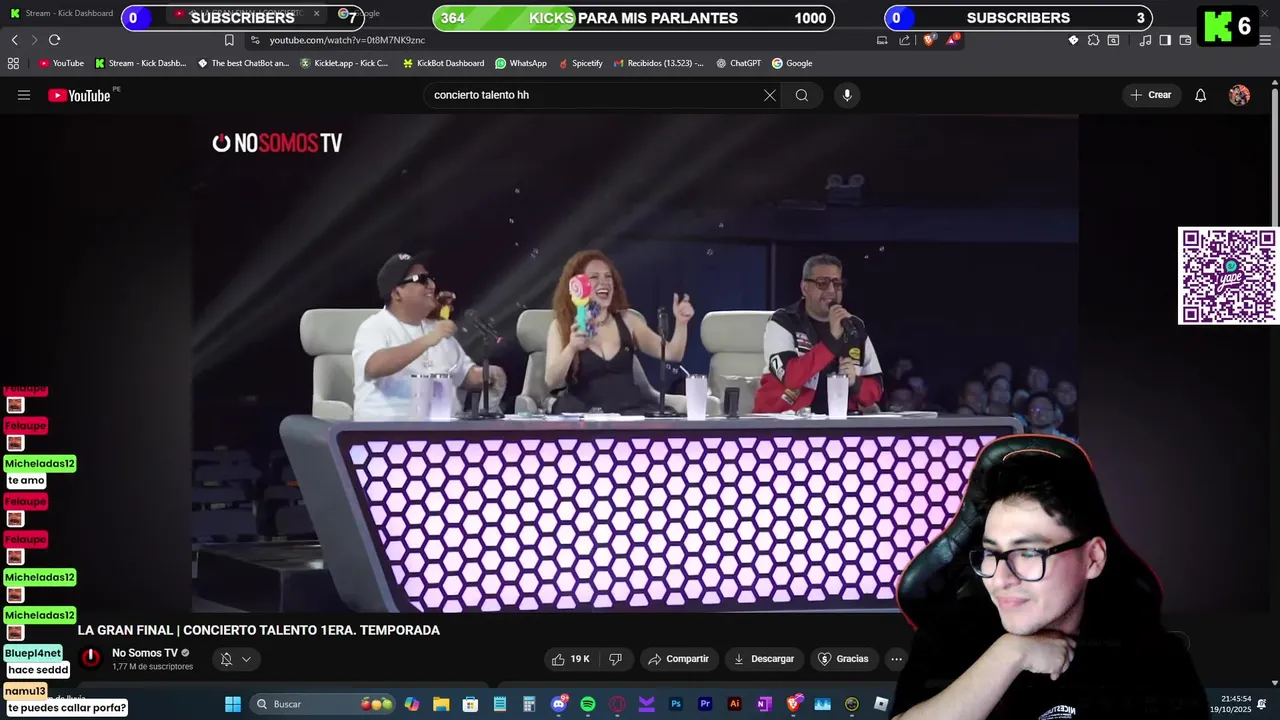The height and width of the screenshot is (720, 1280).
Task: Open OneNote from the taskbar
Action: (x=764, y=704)
